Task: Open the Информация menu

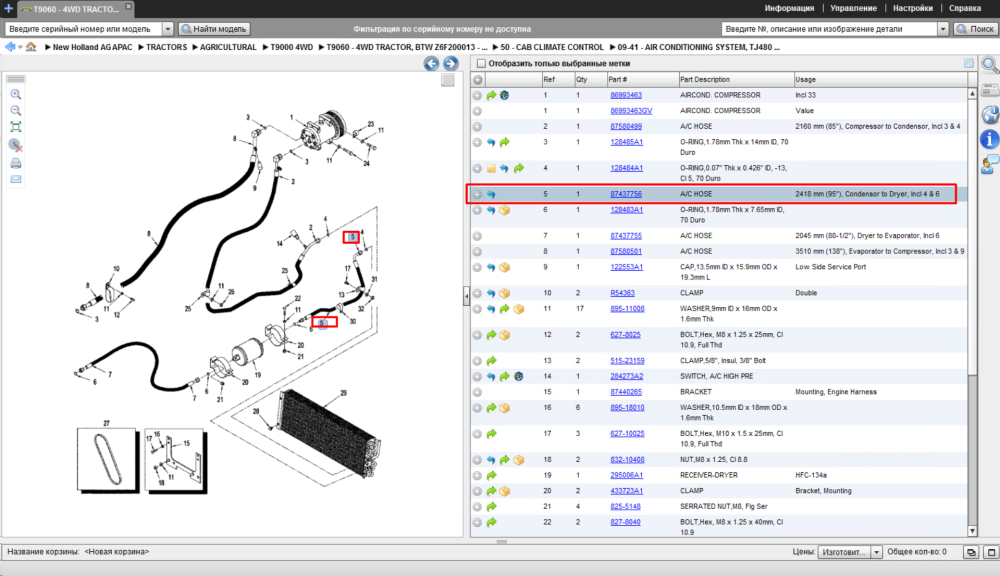Action: click(789, 8)
